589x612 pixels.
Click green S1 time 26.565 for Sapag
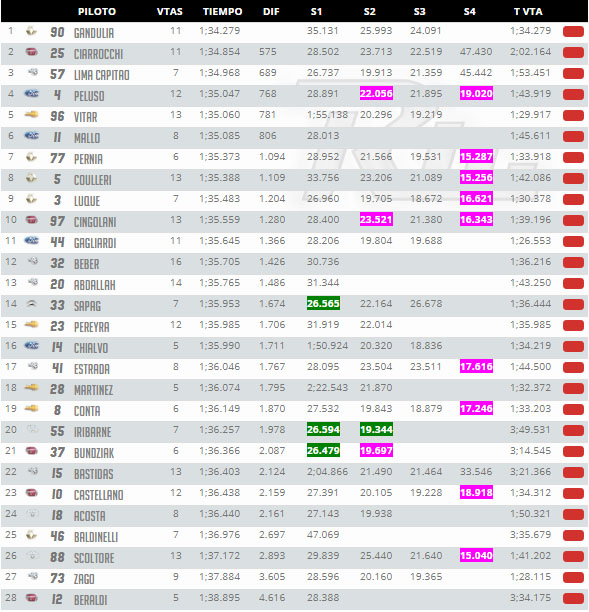323,304
